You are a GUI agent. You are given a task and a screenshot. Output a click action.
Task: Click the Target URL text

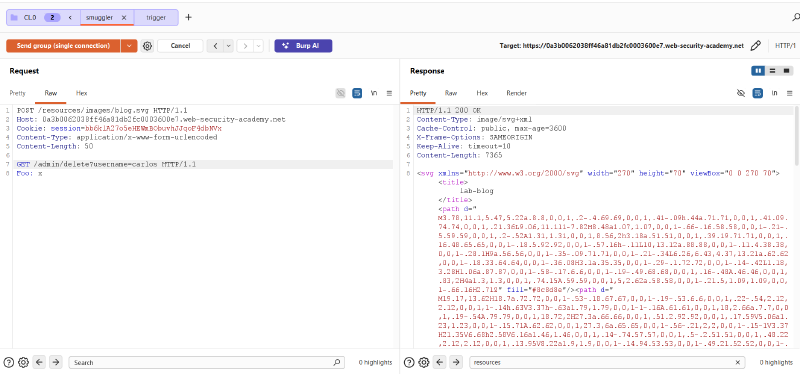[621, 46]
